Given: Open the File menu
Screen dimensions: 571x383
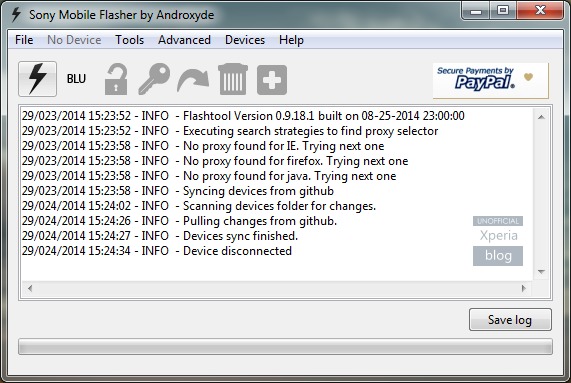Looking at the screenshot, I should 24,40.
